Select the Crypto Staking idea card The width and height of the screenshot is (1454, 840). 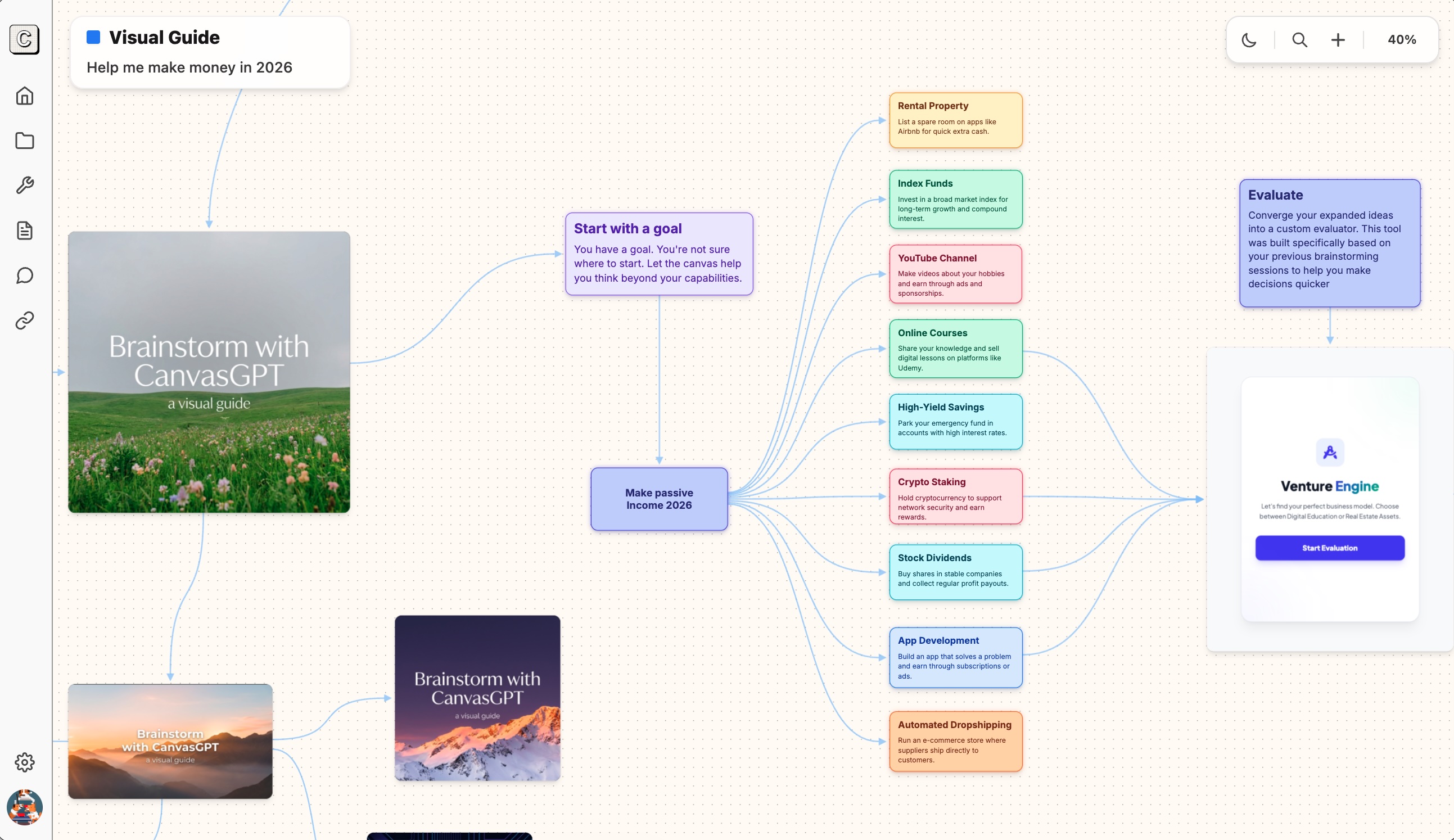pos(954,496)
